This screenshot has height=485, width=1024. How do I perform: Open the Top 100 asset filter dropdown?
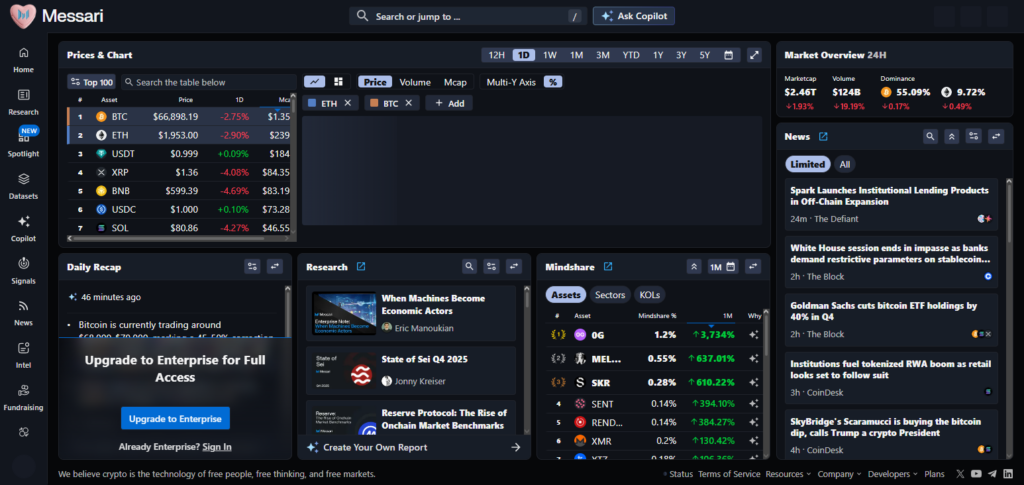(x=91, y=82)
